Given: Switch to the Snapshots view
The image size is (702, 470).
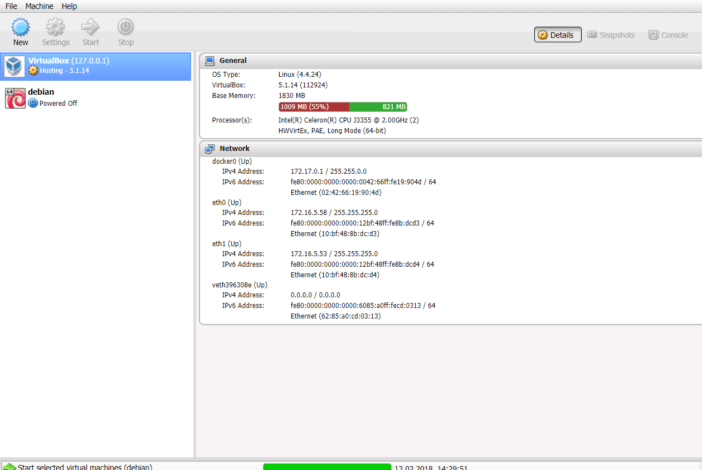Looking at the screenshot, I should [x=611, y=35].
